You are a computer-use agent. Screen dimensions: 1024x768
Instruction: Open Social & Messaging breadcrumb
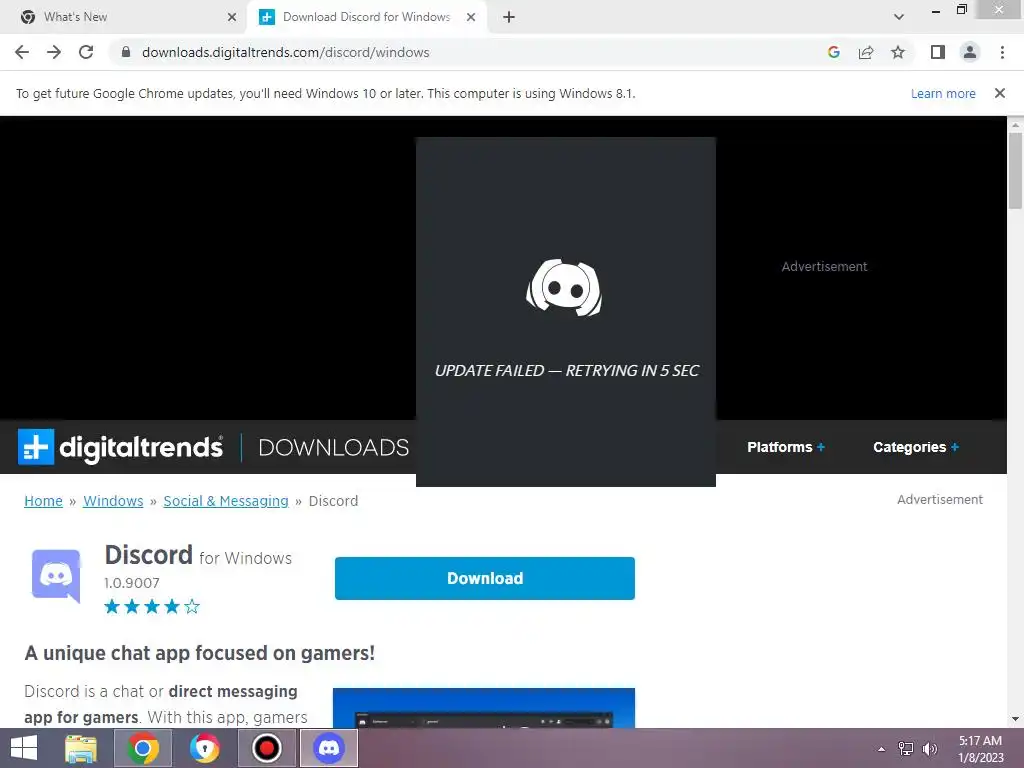coord(226,501)
